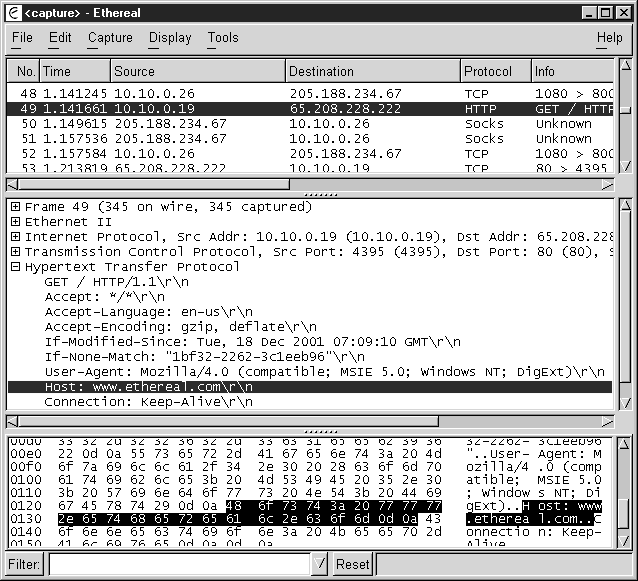Viewport: 638px width, 581px height.
Task: Sort packets by the Source column header
Action: [198, 71]
